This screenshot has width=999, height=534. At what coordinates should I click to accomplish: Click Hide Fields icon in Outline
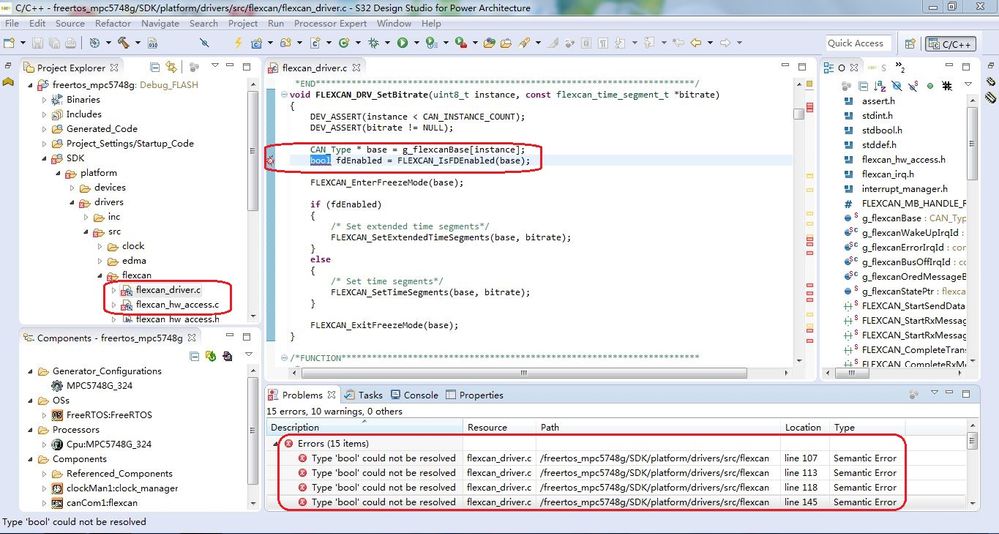click(896, 86)
